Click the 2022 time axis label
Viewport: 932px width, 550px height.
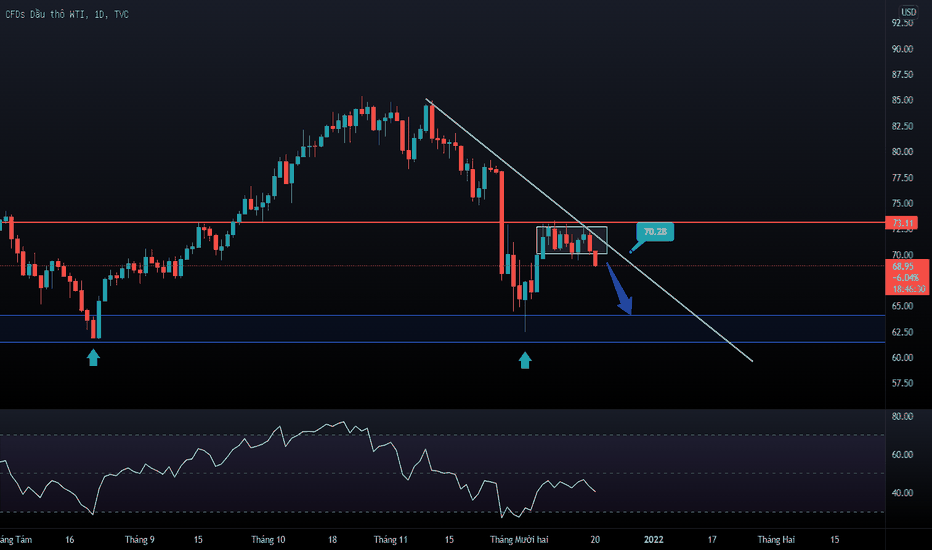653,539
